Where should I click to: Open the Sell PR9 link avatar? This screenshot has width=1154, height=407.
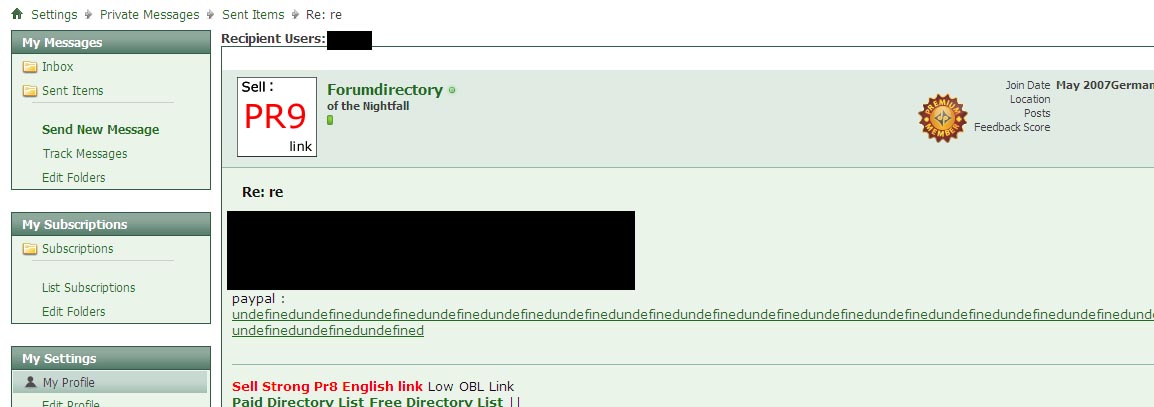click(277, 117)
